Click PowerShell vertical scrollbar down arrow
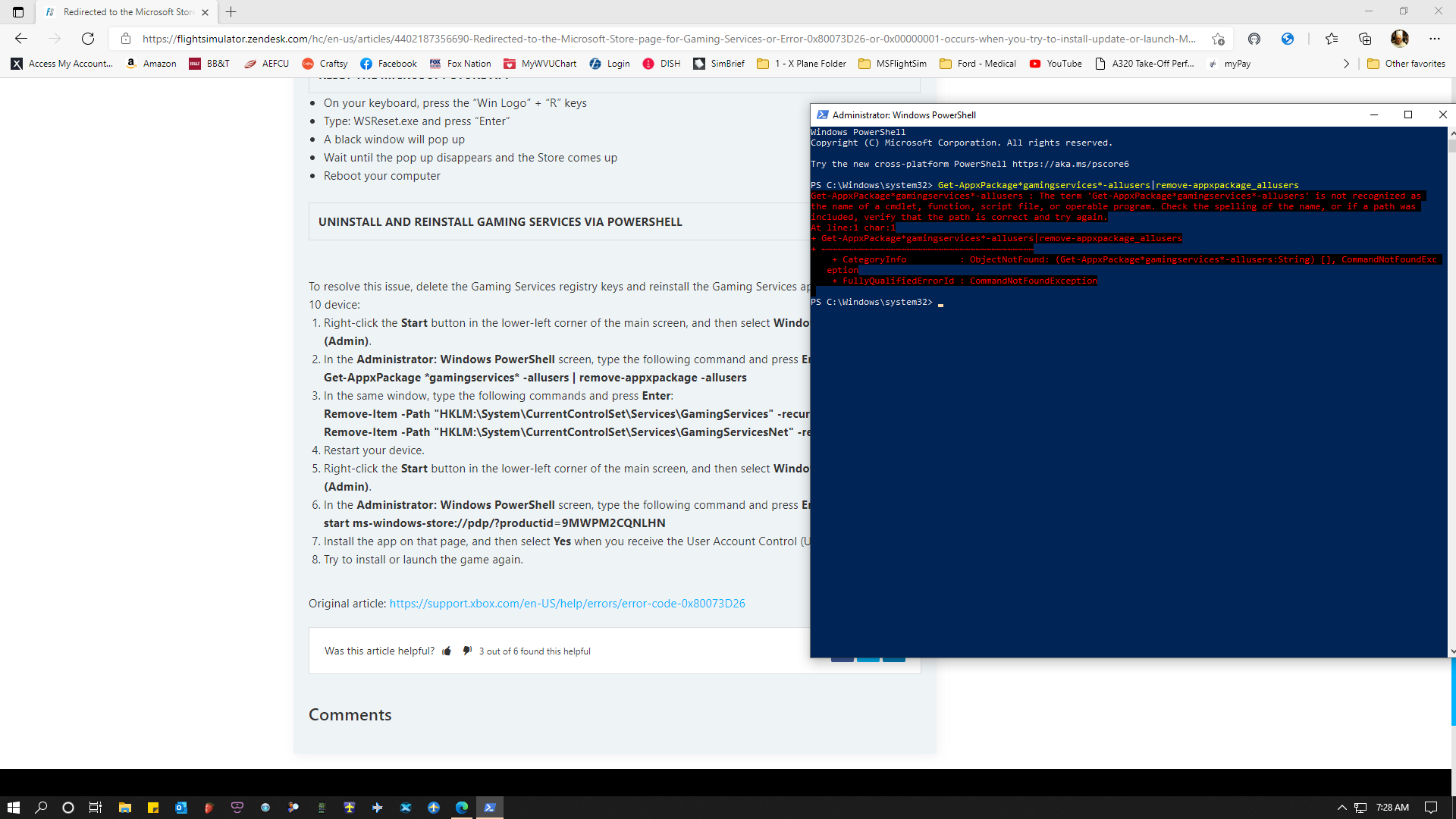 (x=1451, y=651)
